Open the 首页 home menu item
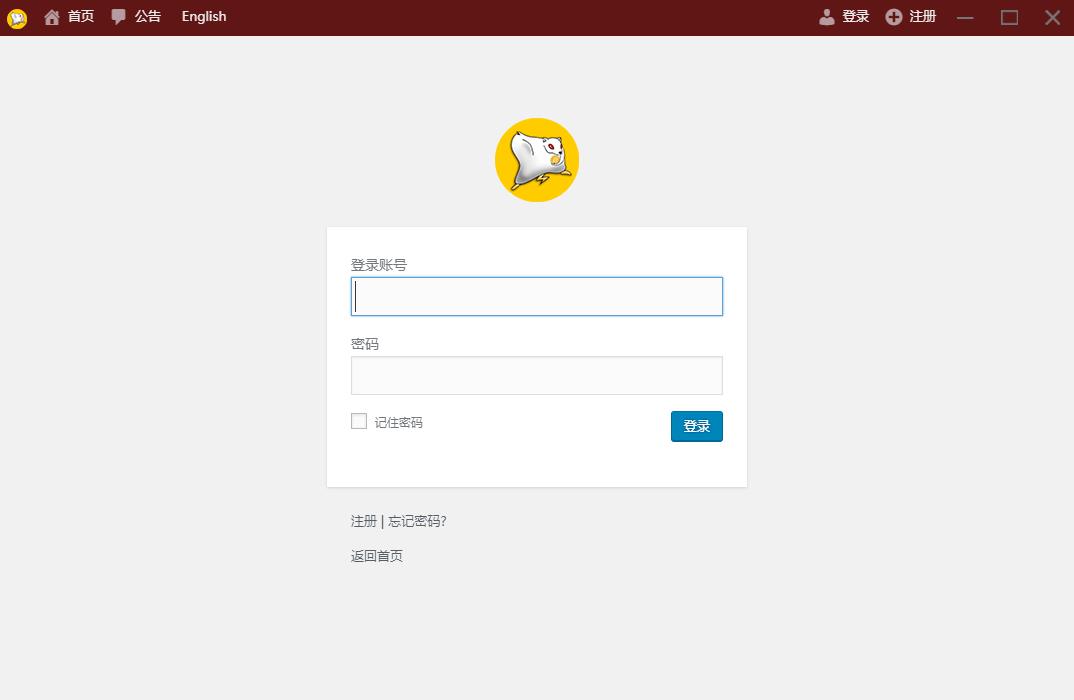The width and height of the screenshot is (1074, 700). 81,16
